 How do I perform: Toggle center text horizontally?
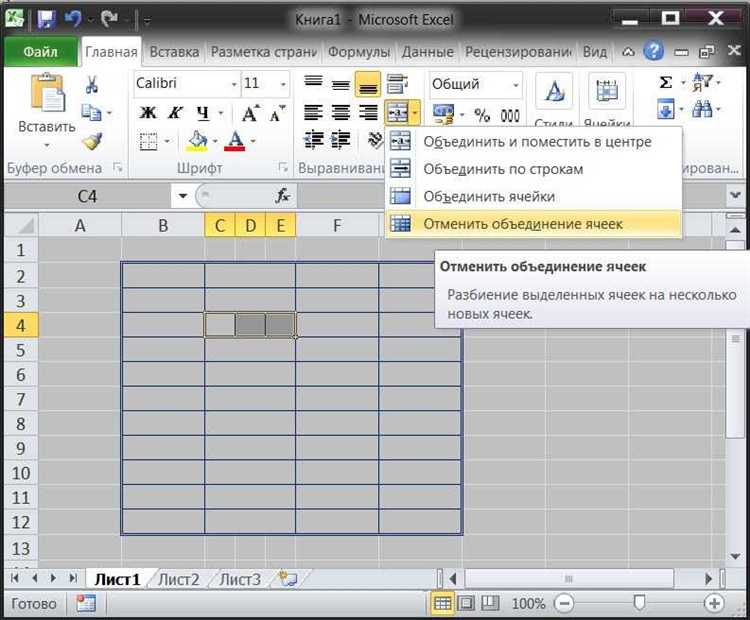[x=341, y=113]
